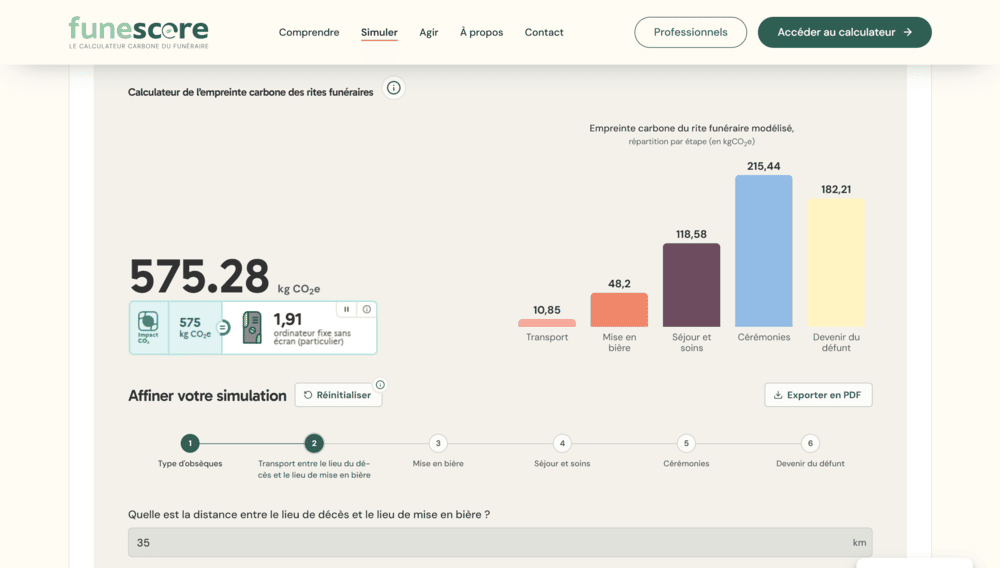Select step 6 Devenir du défunt

810,443
